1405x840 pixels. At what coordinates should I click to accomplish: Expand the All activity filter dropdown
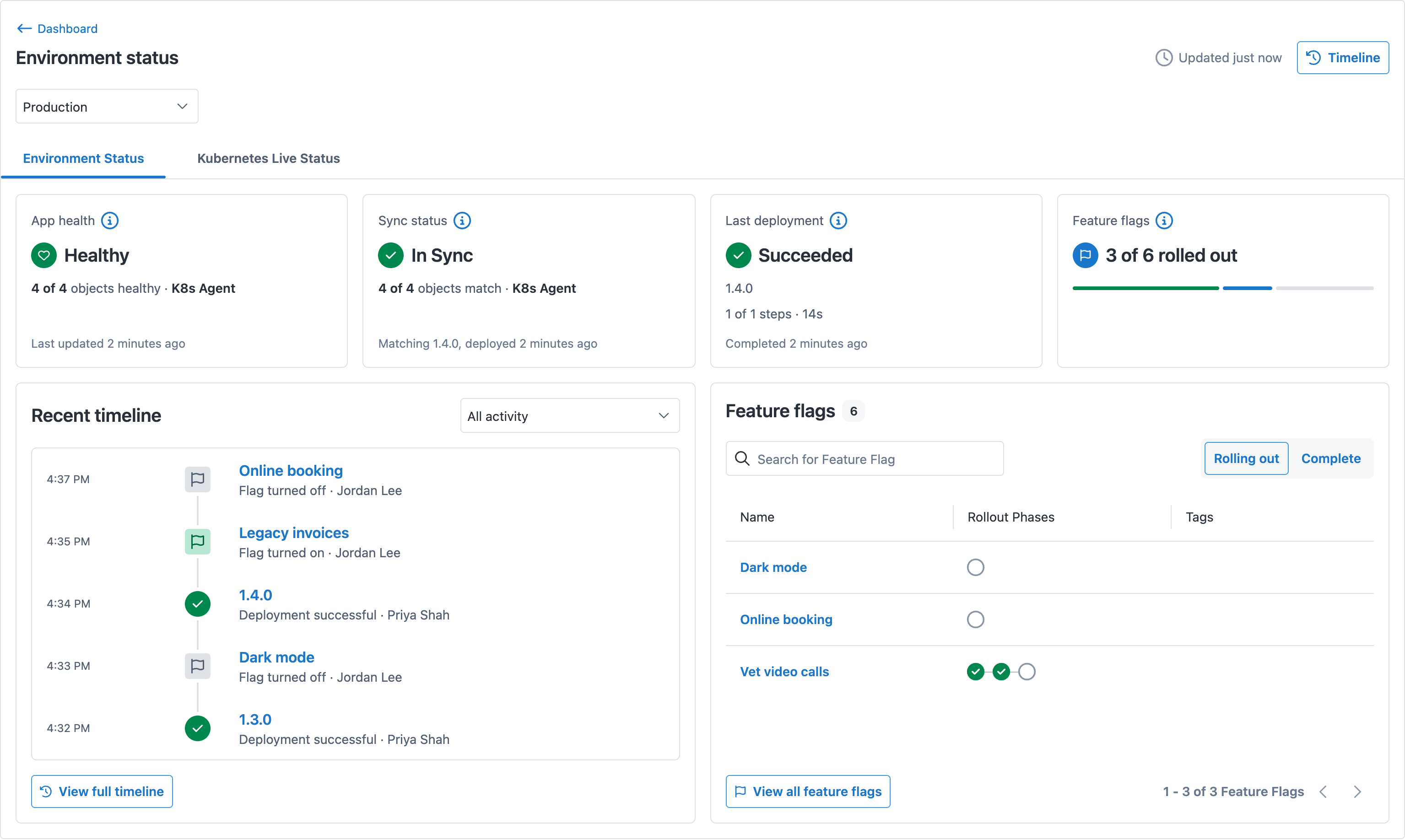[x=569, y=416]
